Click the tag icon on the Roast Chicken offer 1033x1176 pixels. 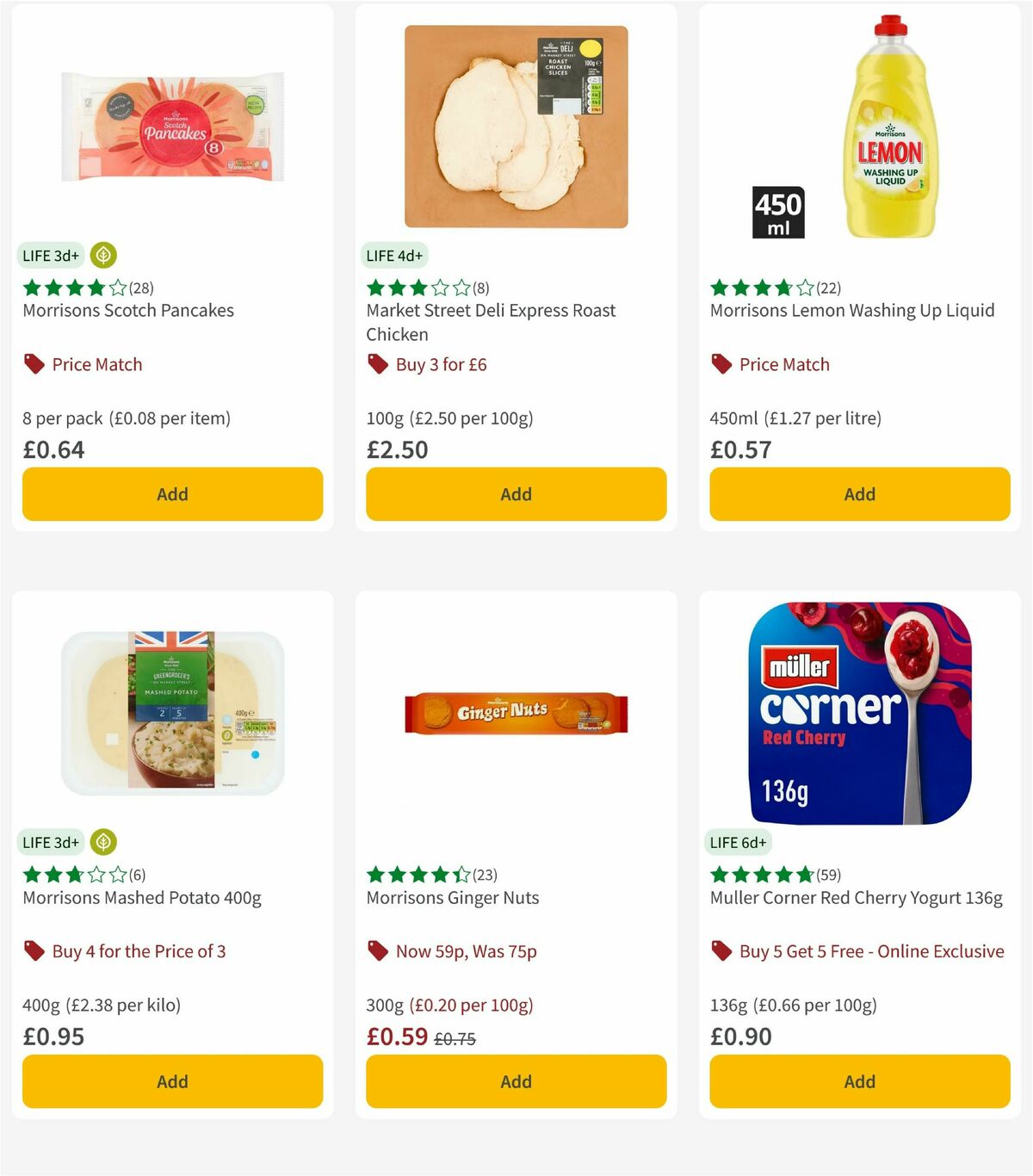[377, 364]
